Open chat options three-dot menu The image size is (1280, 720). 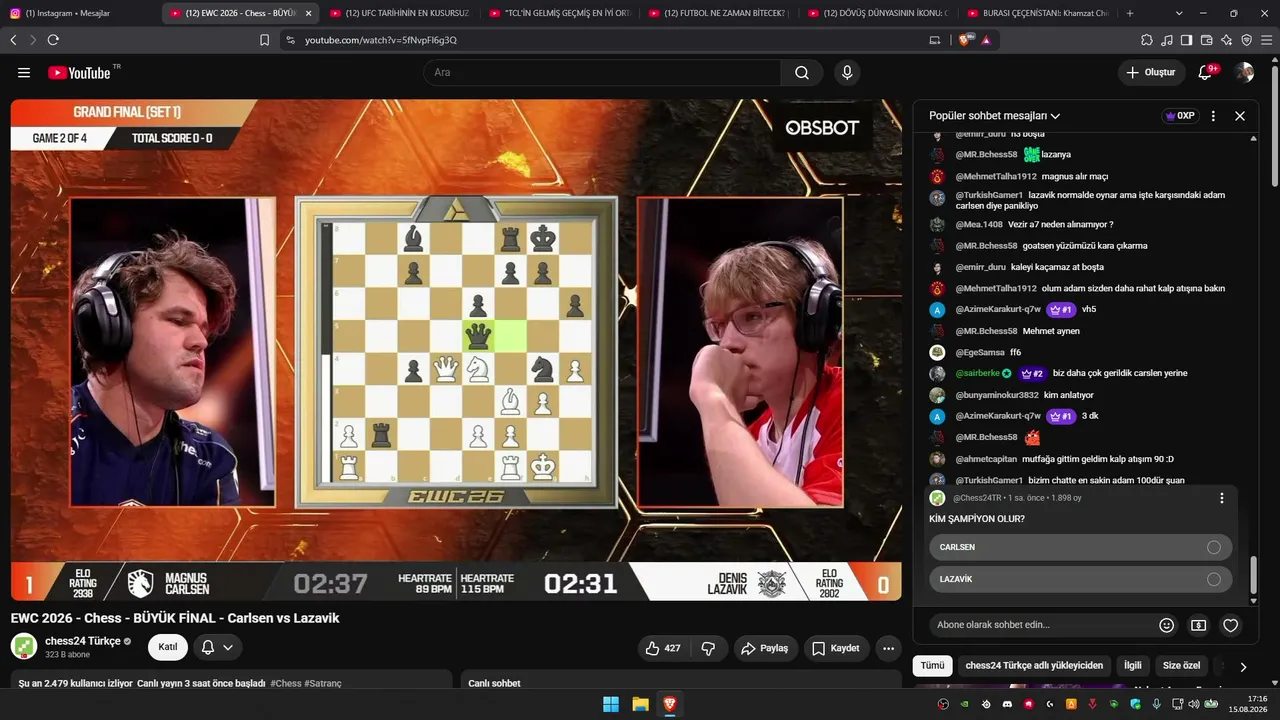(x=1213, y=116)
